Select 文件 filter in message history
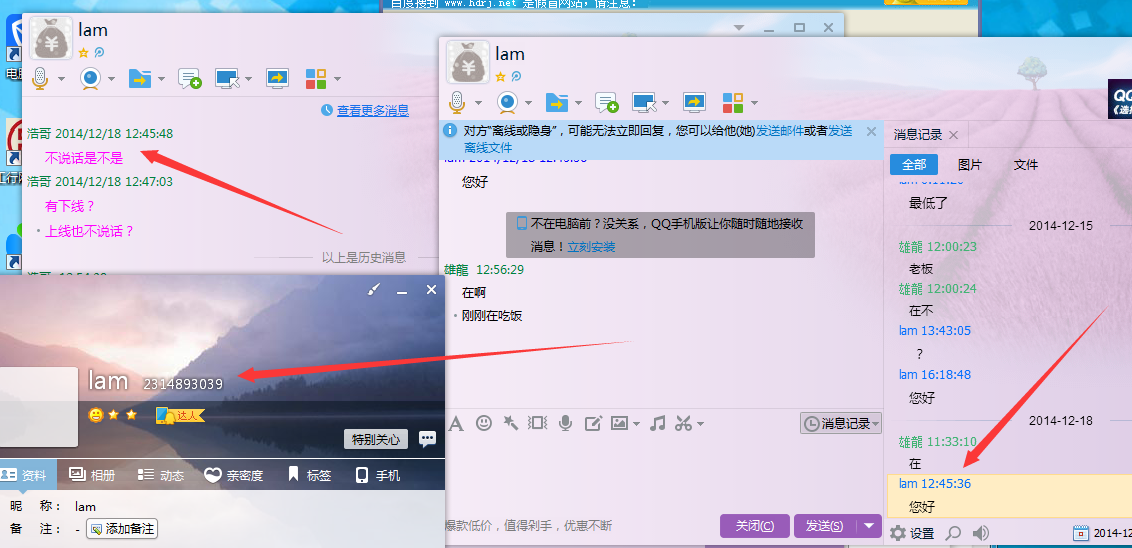 coord(1025,165)
